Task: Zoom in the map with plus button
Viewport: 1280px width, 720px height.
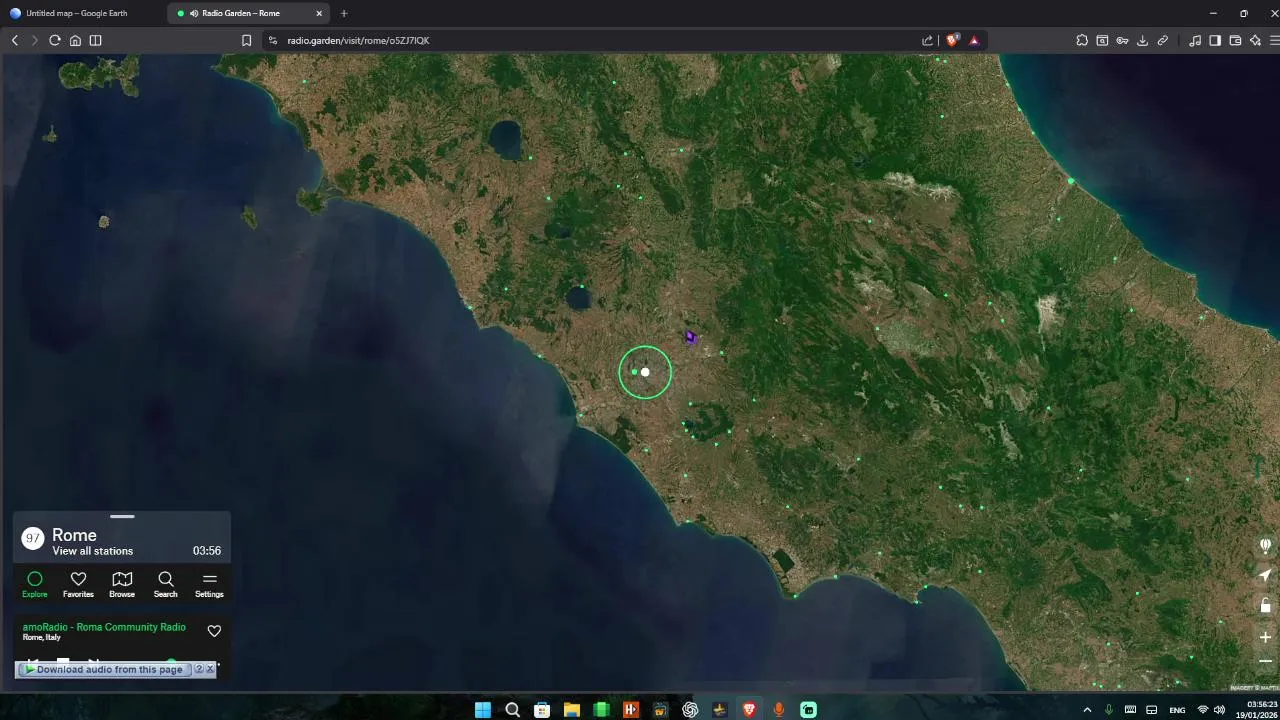Action: (x=1265, y=637)
